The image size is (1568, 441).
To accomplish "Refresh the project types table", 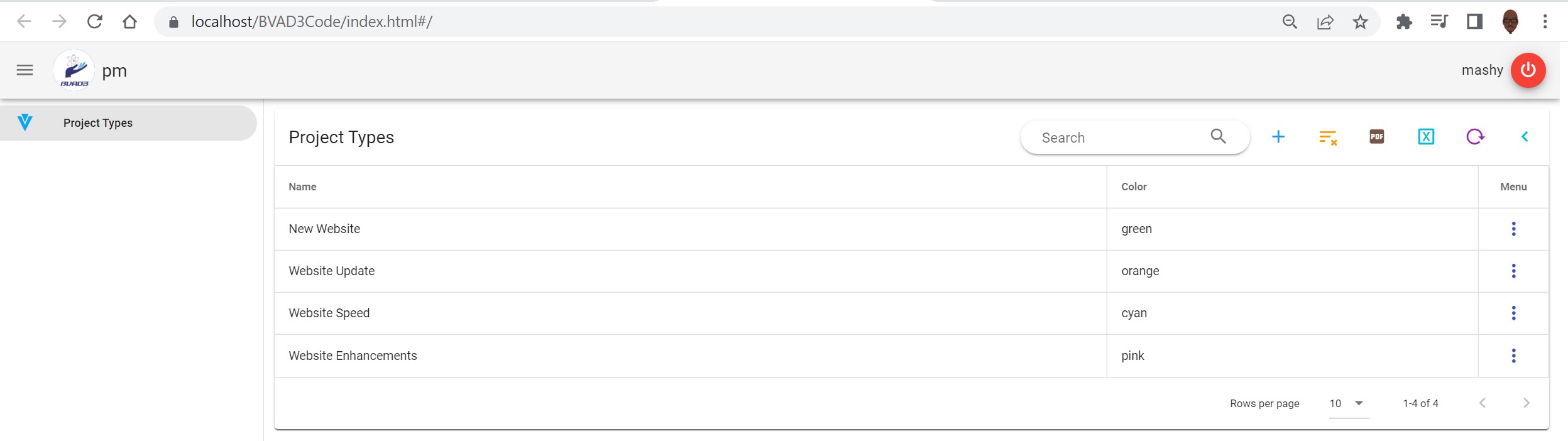I will 1474,137.
